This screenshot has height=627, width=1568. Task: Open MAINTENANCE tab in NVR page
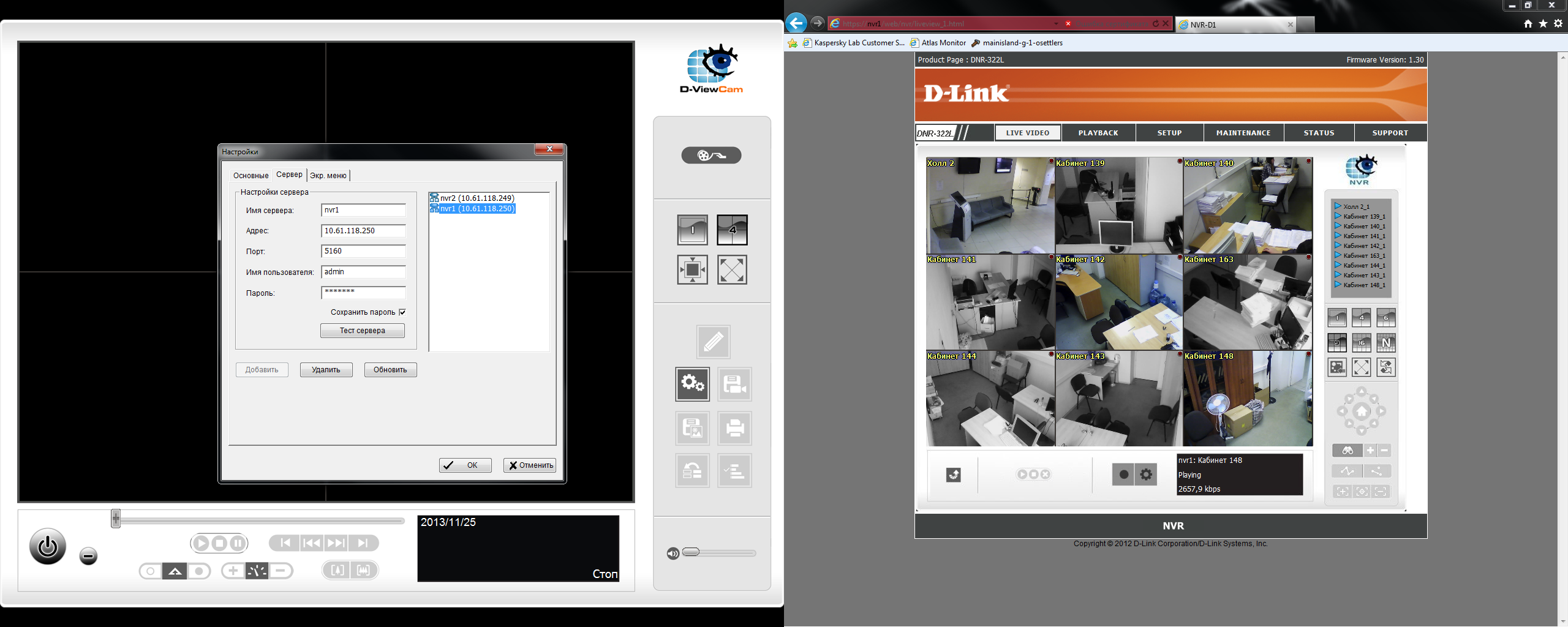click(x=1243, y=133)
